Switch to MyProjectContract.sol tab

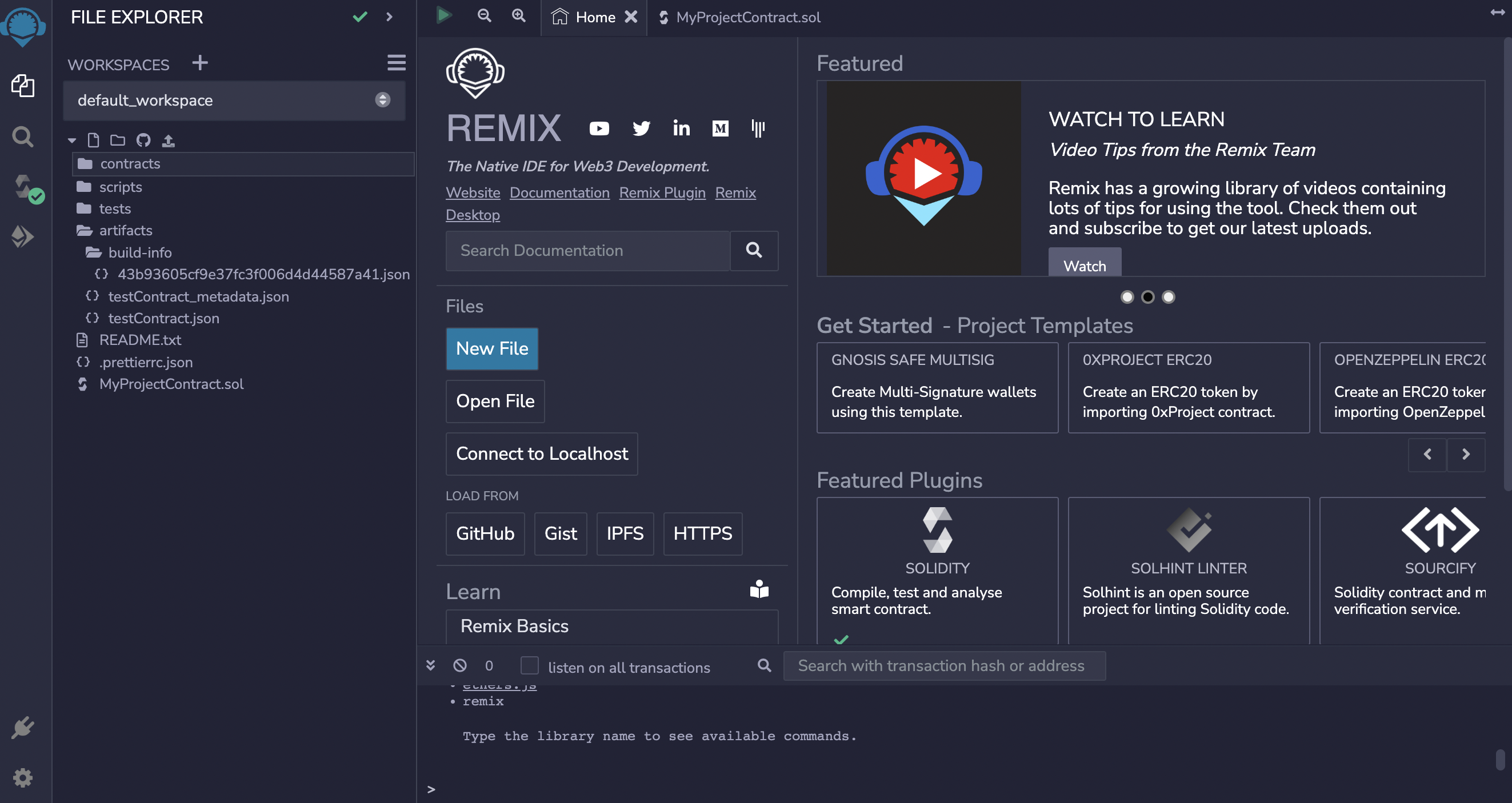tap(739, 17)
